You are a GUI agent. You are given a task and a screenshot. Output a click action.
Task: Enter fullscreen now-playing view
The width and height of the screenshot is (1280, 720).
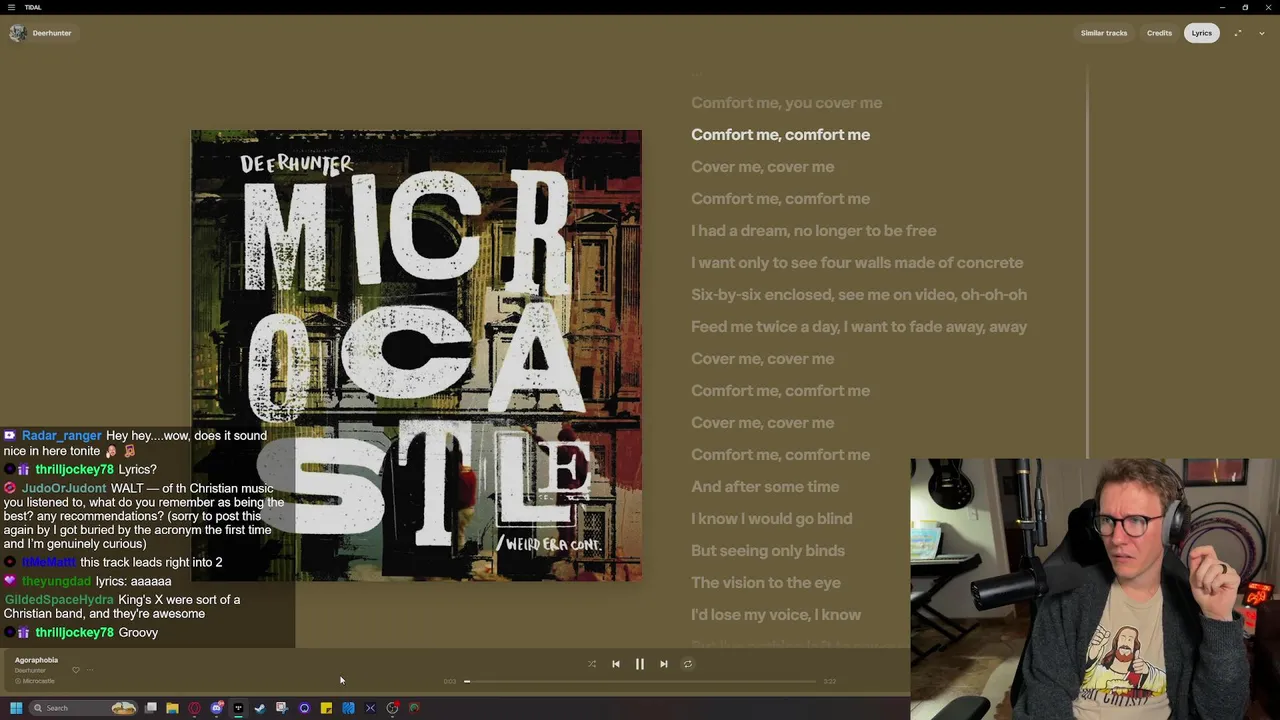click(x=1238, y=33)
